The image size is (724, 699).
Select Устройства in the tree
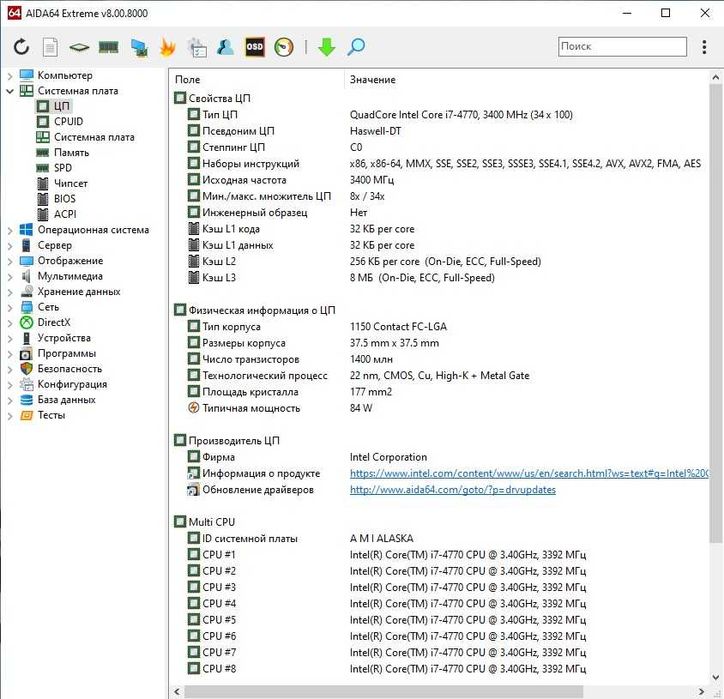(55, 338)
